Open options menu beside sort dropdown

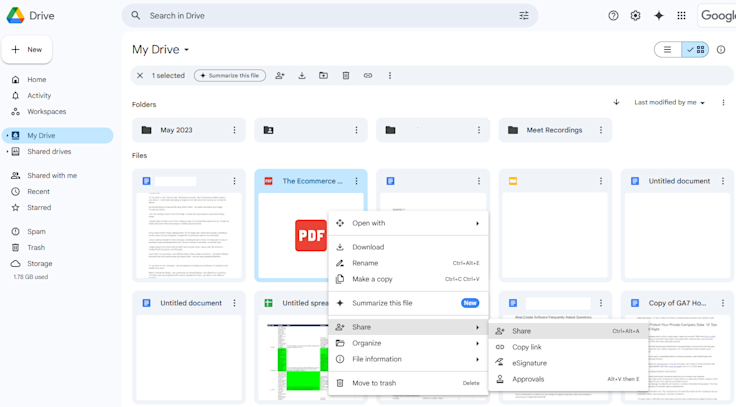tap(723, 102)
